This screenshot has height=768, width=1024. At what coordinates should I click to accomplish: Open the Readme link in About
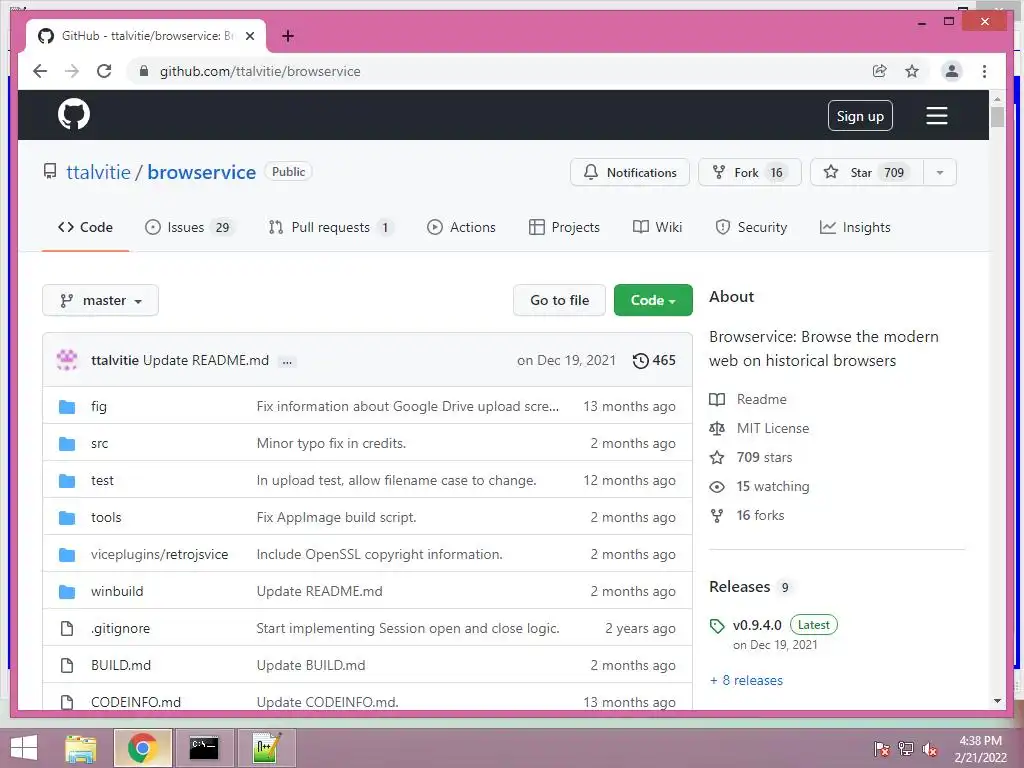pyautogui.click(x=761, y=399)
